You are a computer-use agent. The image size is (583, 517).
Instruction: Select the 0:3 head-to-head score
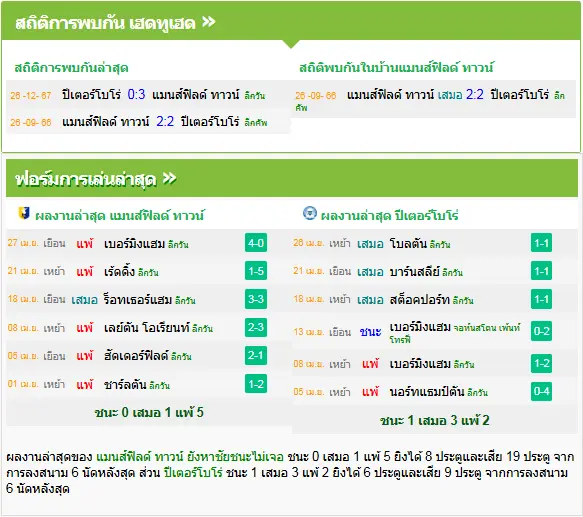pos(136,94)
